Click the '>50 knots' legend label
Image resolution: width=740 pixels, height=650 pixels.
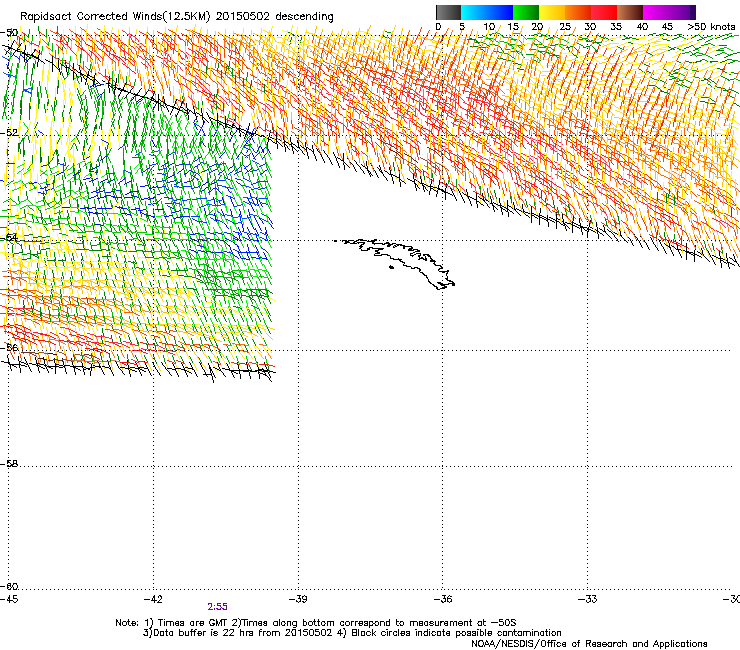pyautogui.click(x=711, y=27)
